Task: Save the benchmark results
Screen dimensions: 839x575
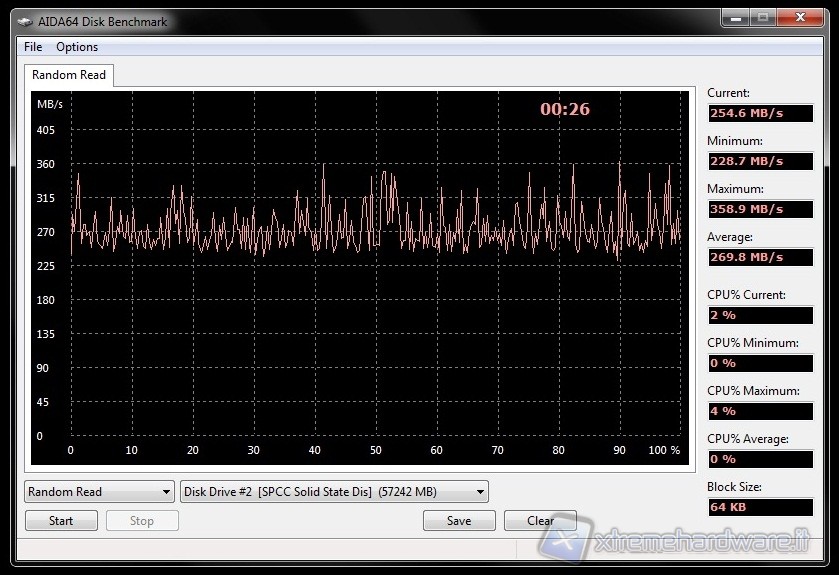Action: [x=459, y=521]
